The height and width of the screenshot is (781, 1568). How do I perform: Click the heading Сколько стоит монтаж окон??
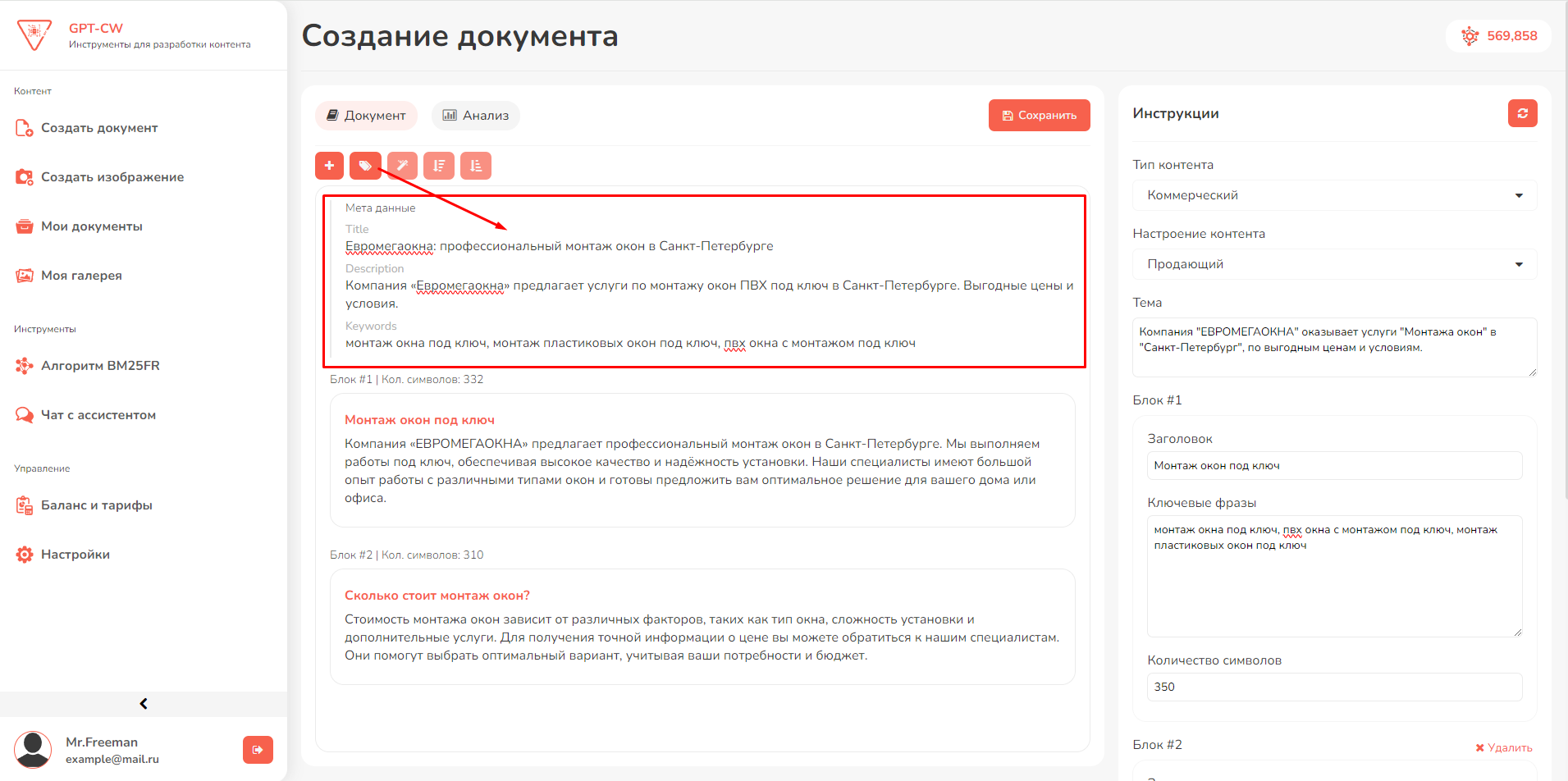pyautogui.click(x=437, y=596)
